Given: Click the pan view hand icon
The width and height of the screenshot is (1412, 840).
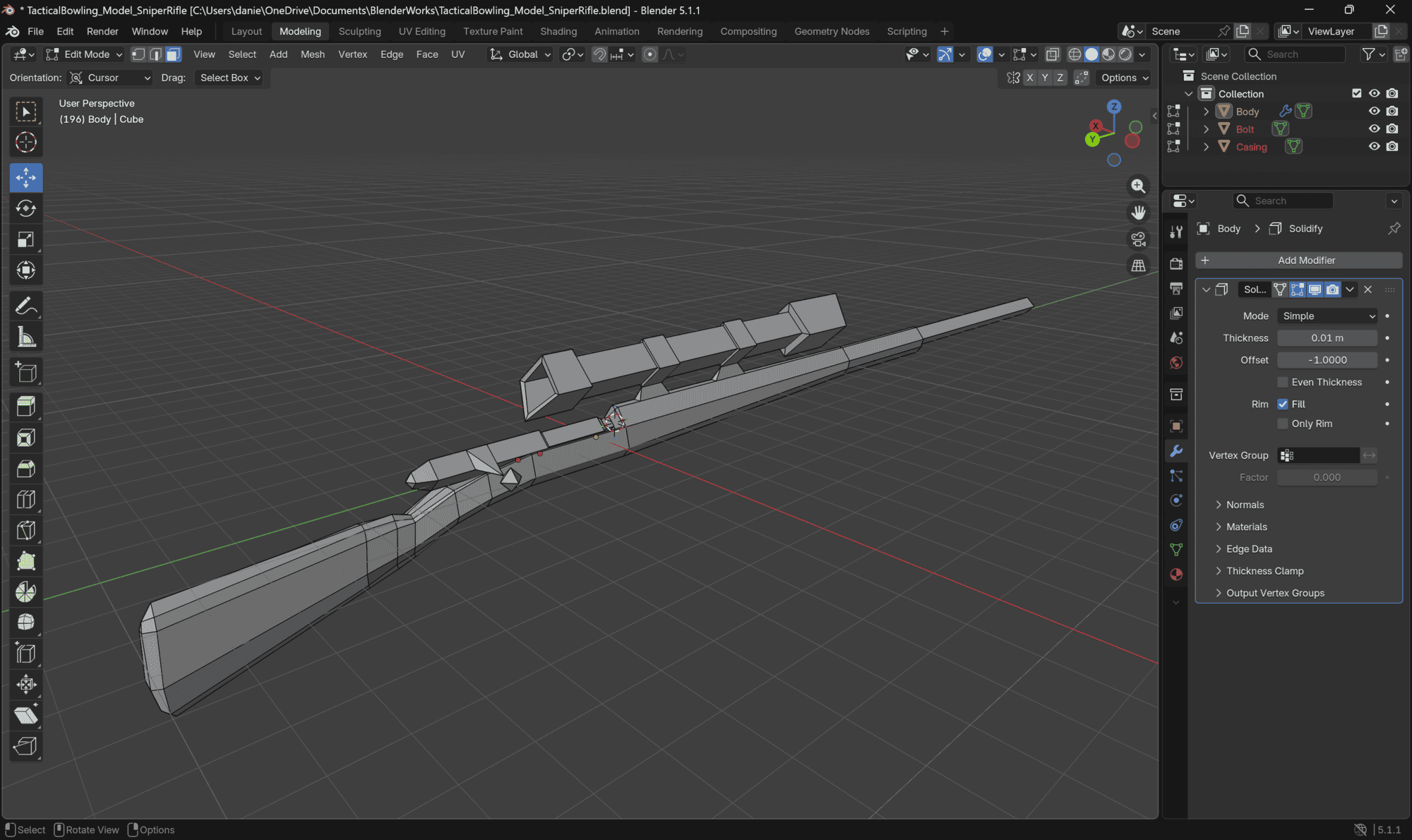Looking at the screenshot, I should click(1138, 212).
